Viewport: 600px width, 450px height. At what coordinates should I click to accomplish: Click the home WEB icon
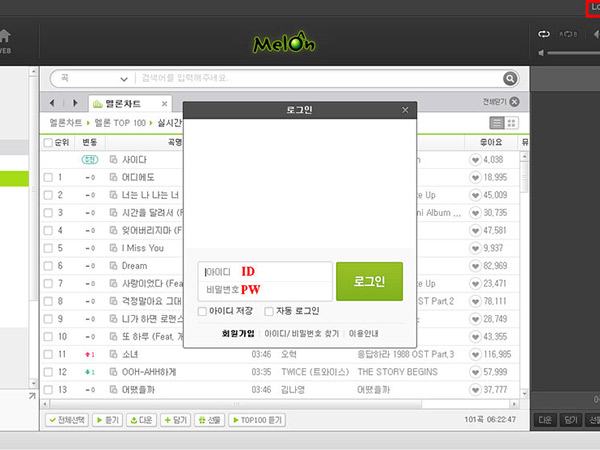pos(5,41)
